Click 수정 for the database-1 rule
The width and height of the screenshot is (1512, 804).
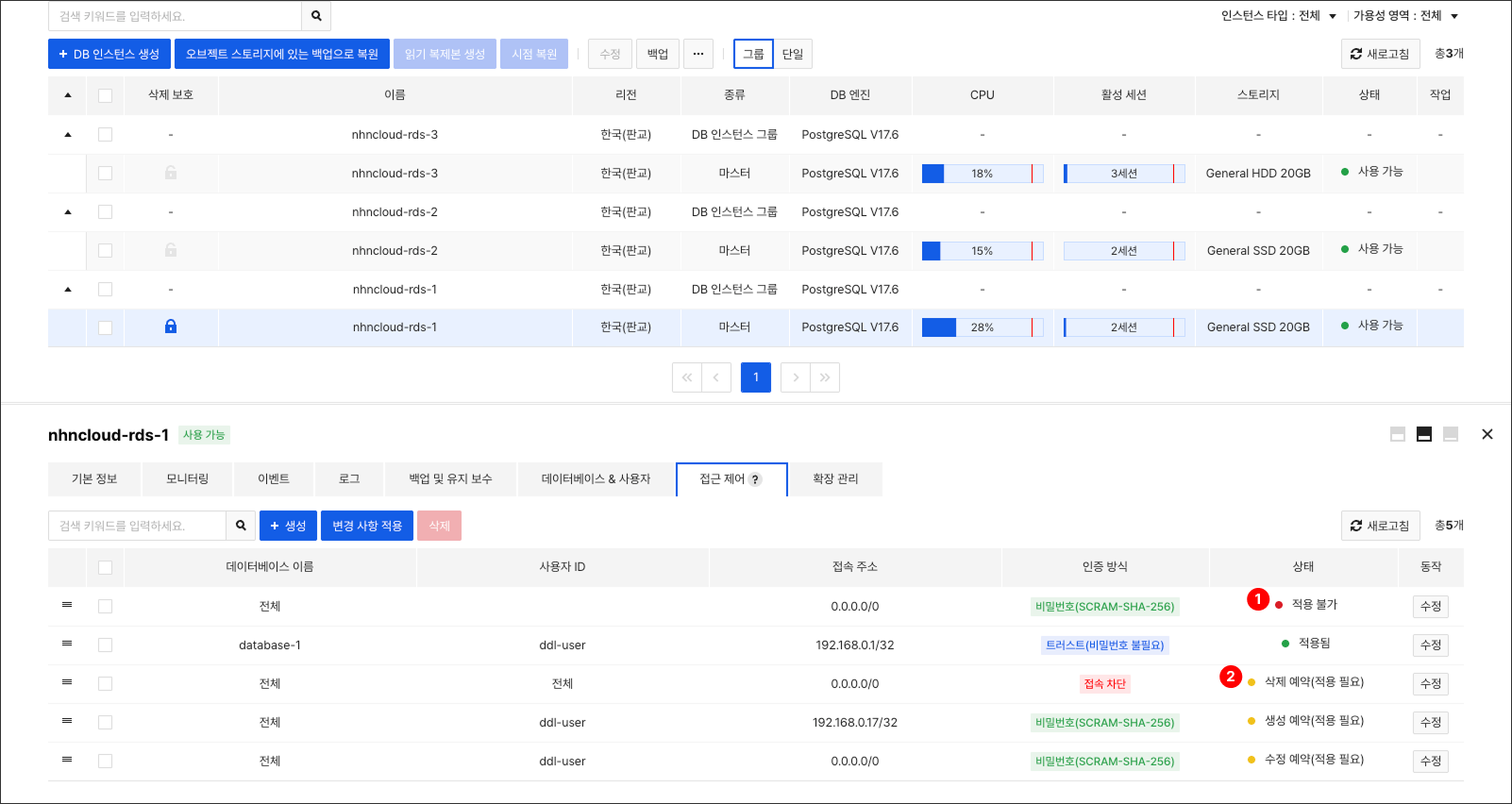[x=1431, y=645]
